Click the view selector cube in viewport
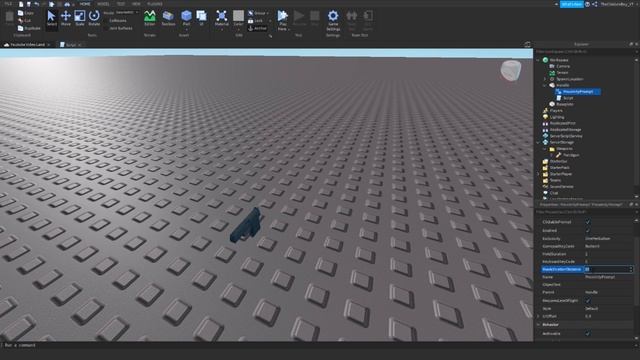 tap(511, 71)
